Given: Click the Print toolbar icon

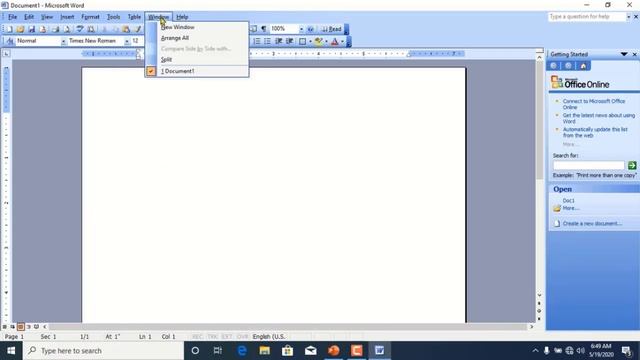Looking at the screenshot, I should 56,29.
